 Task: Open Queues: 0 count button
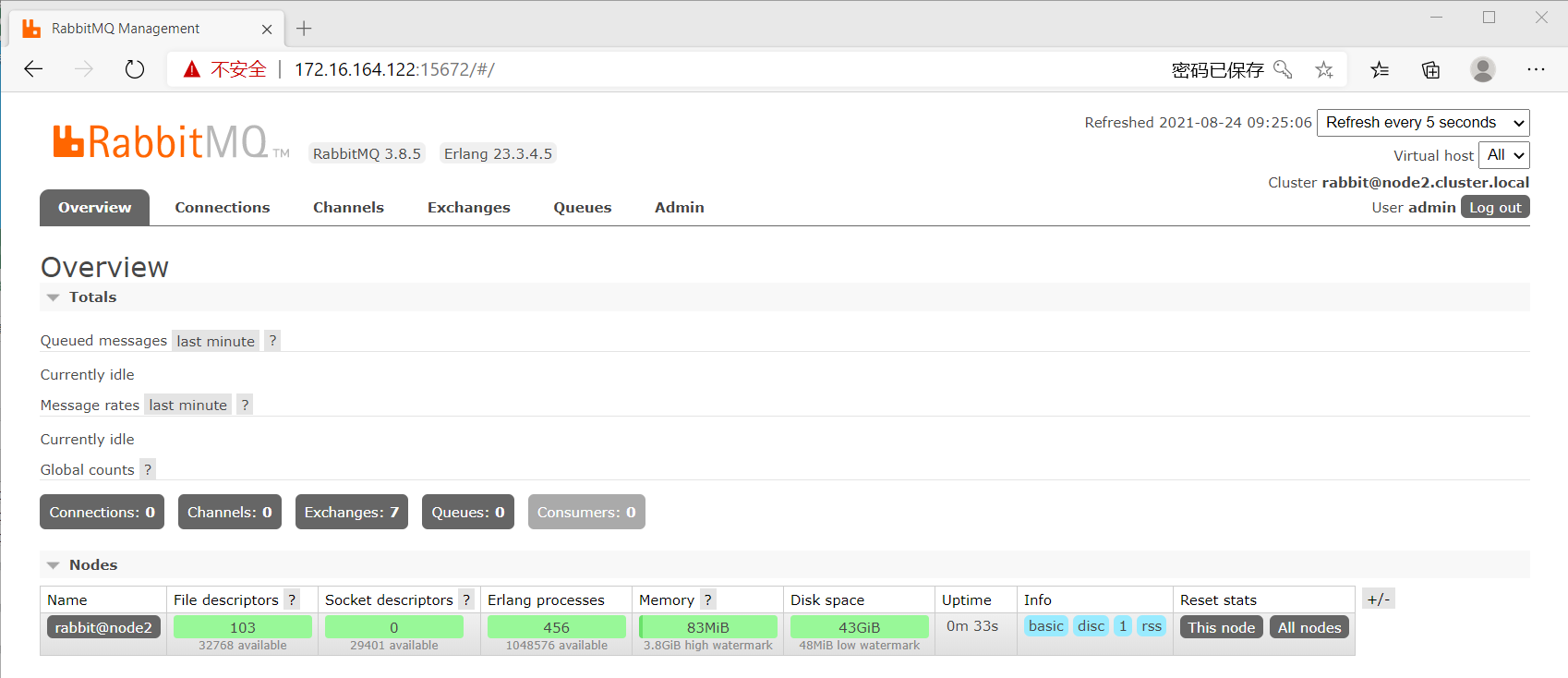(x=468, y=512)
